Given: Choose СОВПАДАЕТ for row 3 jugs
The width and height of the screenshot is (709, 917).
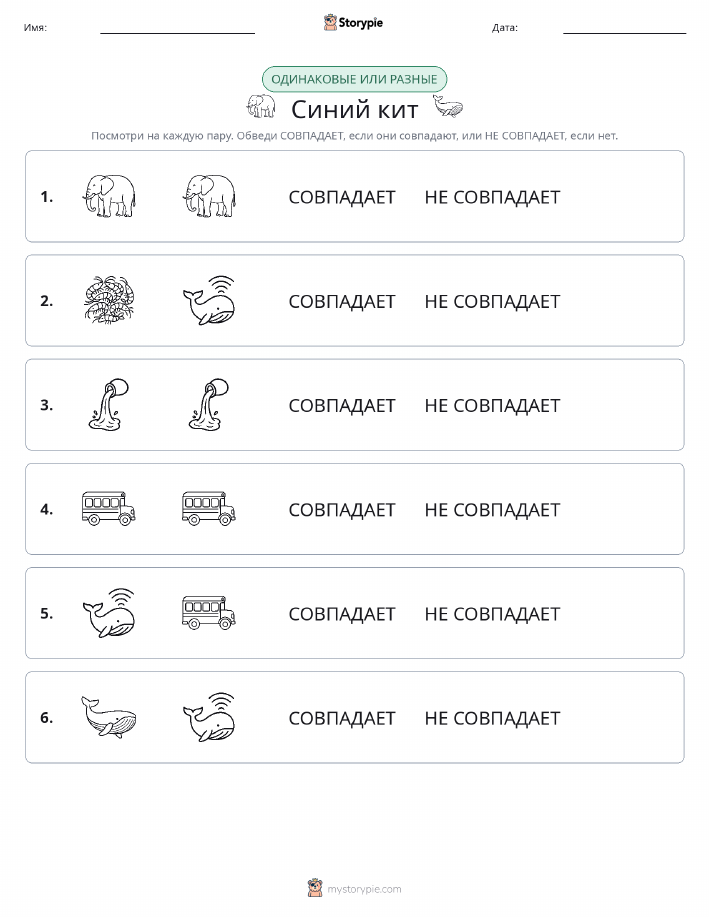Looking at the screenshot, I should coord(342,405).
